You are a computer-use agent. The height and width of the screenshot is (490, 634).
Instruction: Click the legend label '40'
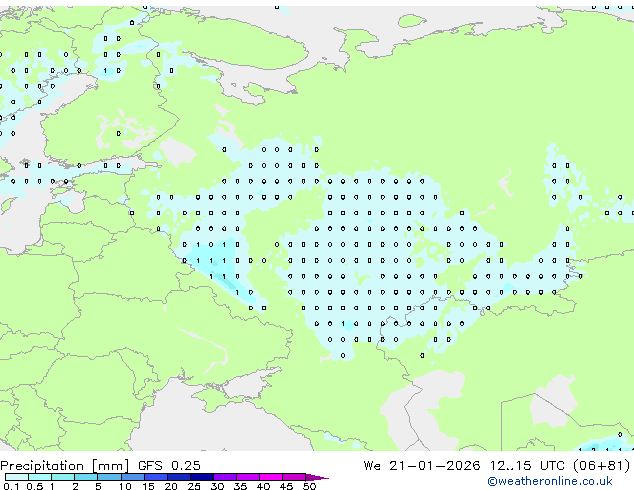(263, 486)
